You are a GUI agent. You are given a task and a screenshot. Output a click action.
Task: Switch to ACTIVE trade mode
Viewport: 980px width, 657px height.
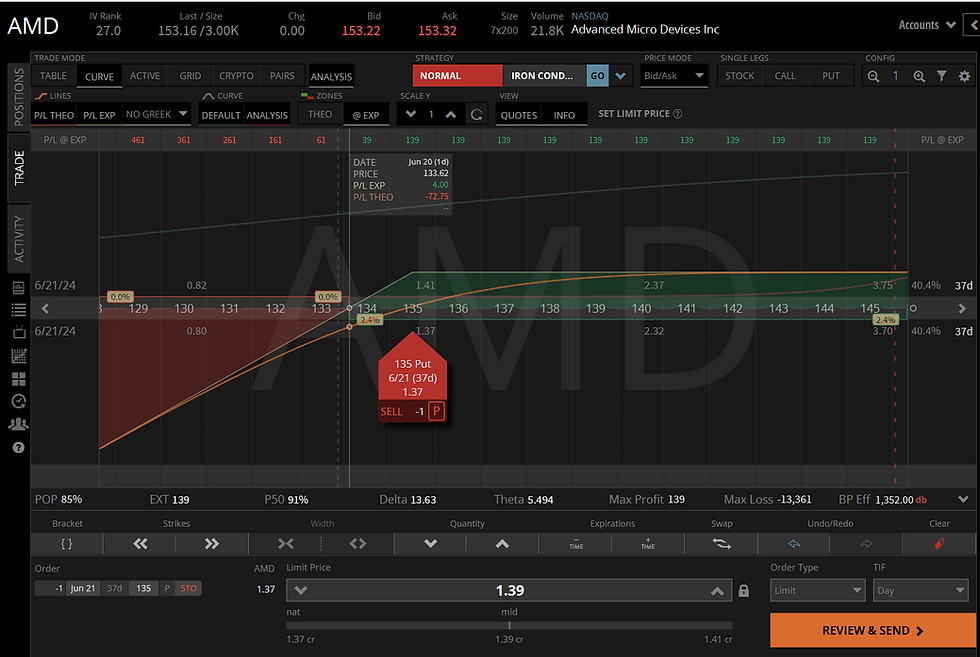click(145, 76)
